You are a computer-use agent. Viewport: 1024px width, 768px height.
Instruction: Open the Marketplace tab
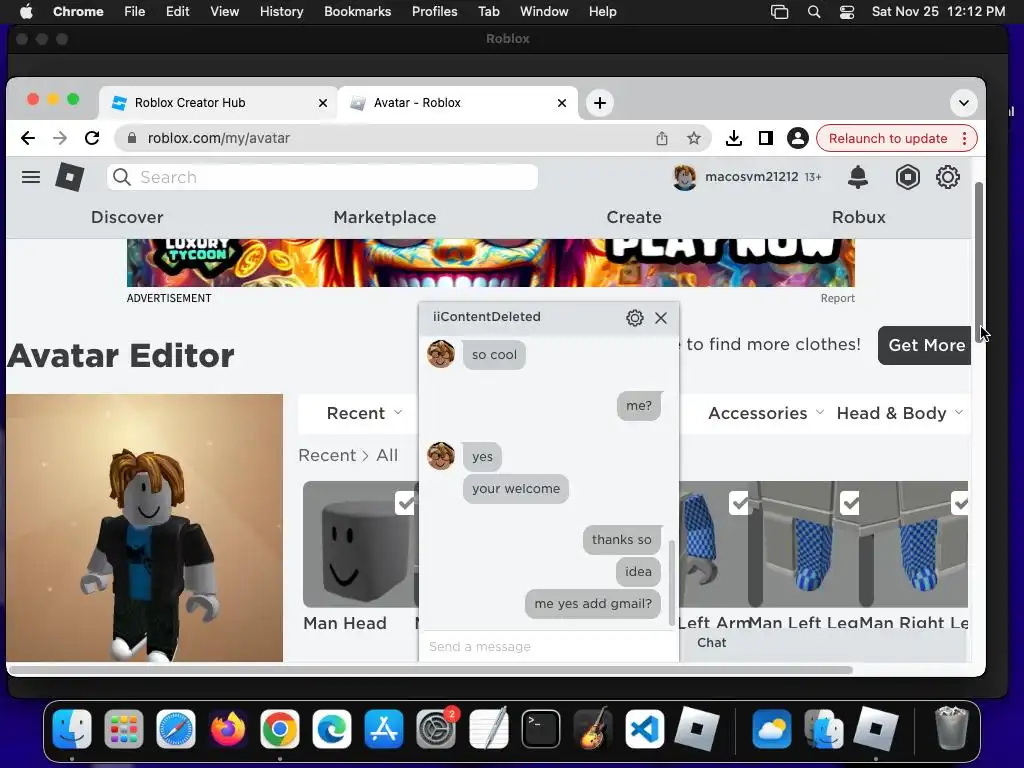coord(385,217)
